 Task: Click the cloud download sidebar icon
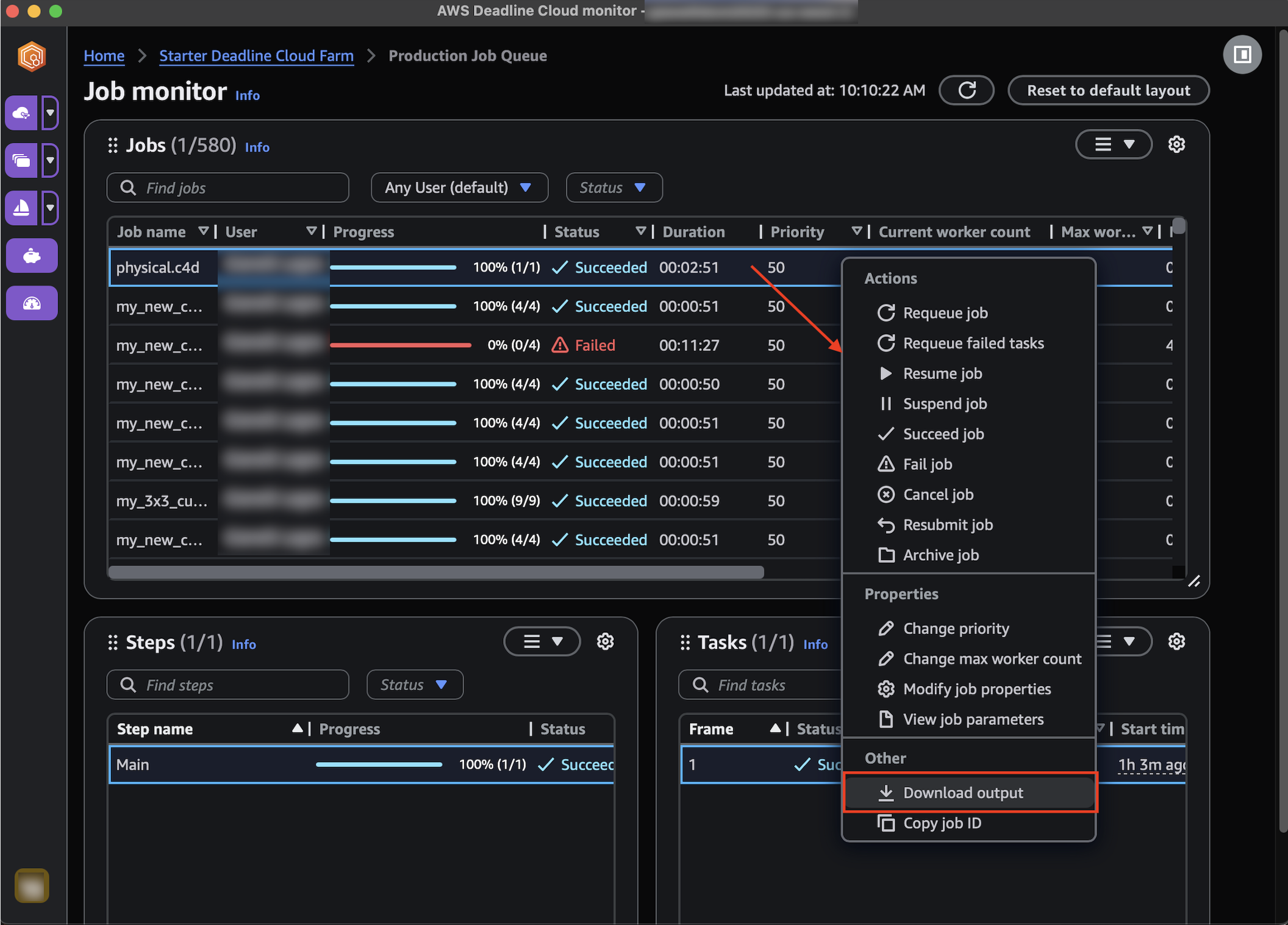click(22, 113)
